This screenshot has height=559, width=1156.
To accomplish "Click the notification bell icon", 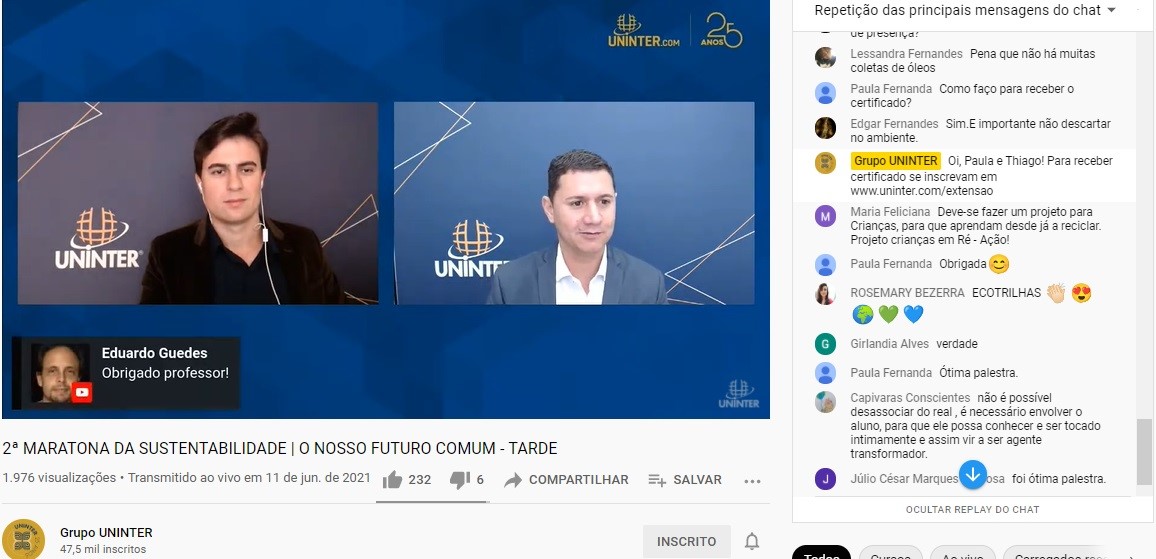I will tap(752, 541).
